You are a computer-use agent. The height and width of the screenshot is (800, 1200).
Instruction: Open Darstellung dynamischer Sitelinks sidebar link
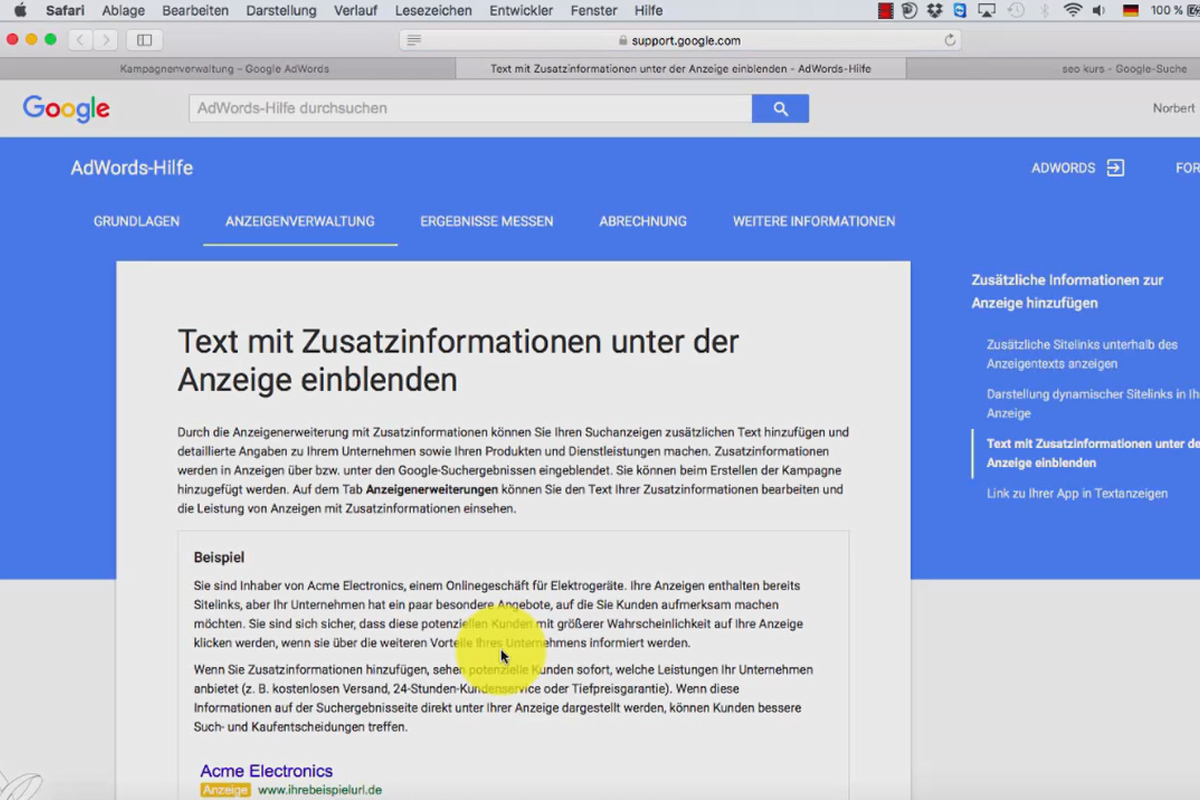pos(1092,403)
